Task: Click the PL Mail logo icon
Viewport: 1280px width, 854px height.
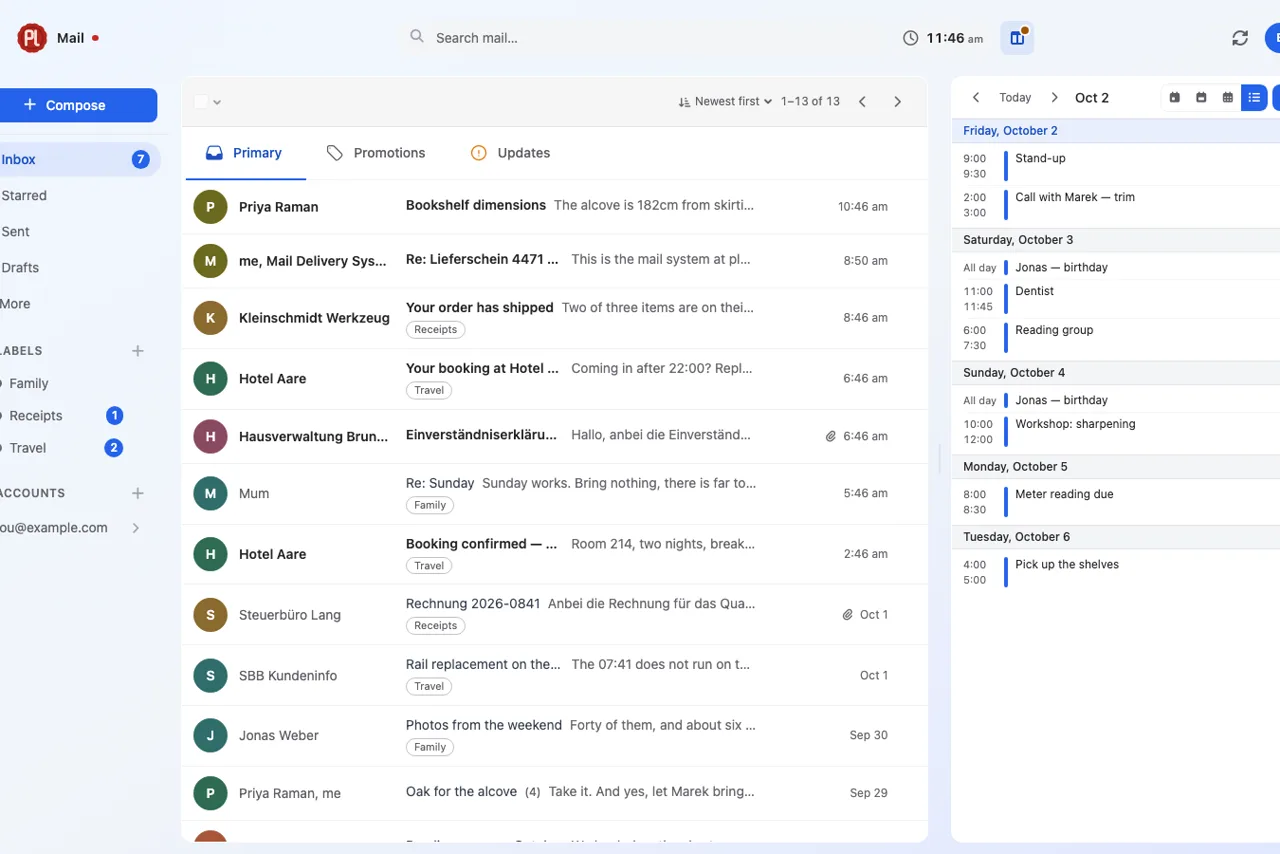Action: coord(32,38)
